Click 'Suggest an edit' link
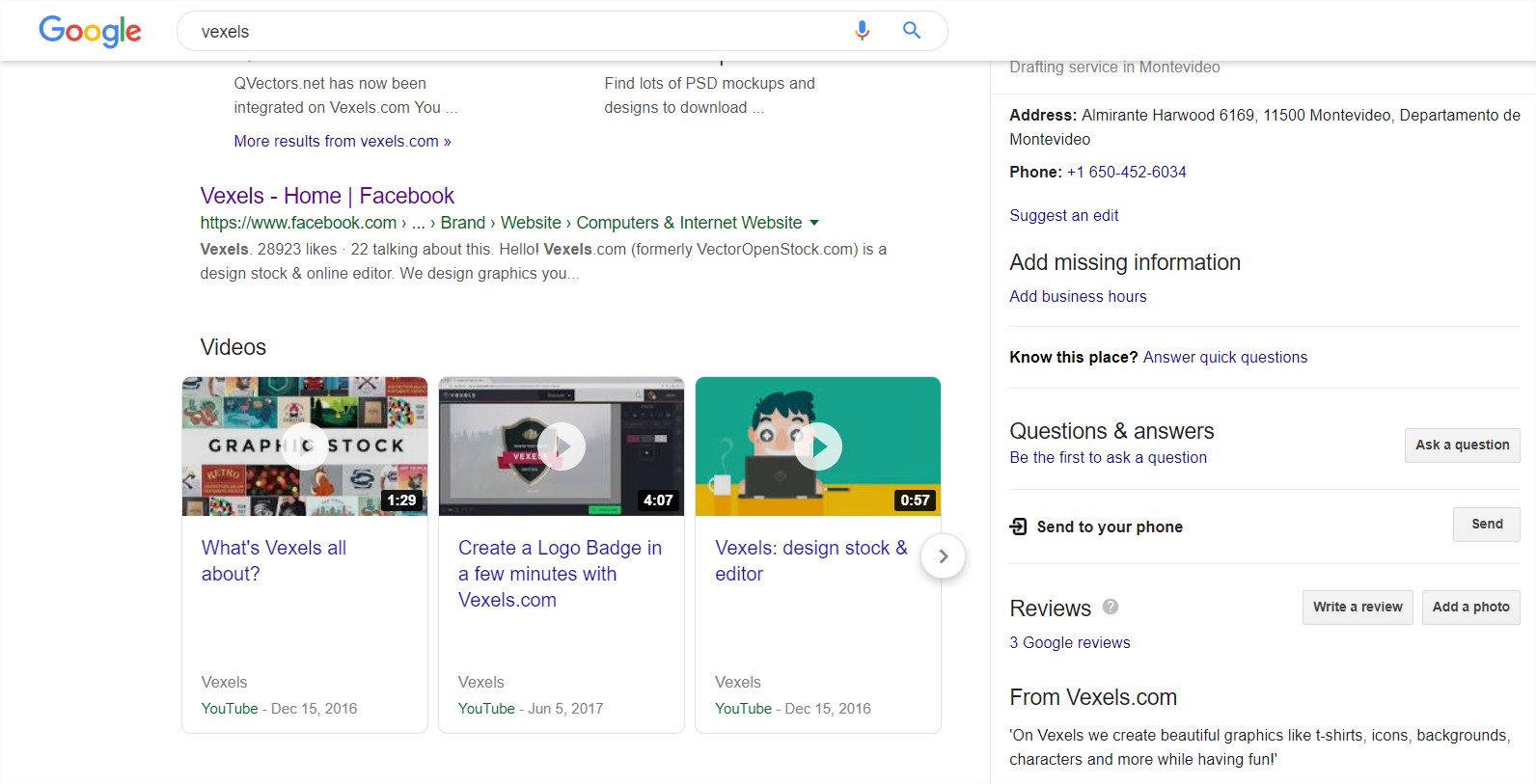This screenshot has height=784, width=1536. click(1064, 215)
